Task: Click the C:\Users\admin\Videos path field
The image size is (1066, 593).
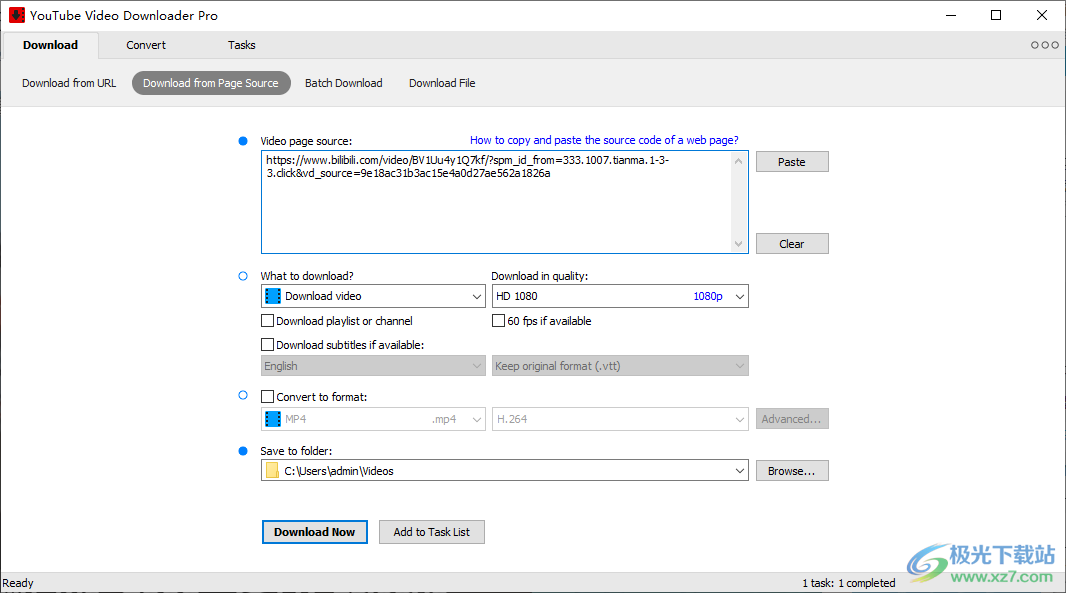Action: (x=506, y=471)
